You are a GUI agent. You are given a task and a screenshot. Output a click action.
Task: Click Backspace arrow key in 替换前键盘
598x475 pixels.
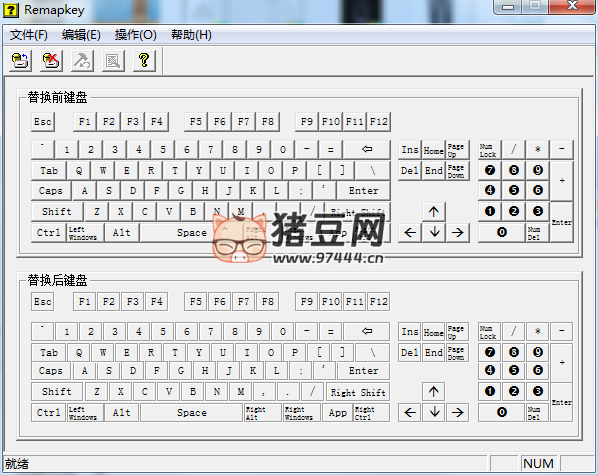tap(367, 150)
